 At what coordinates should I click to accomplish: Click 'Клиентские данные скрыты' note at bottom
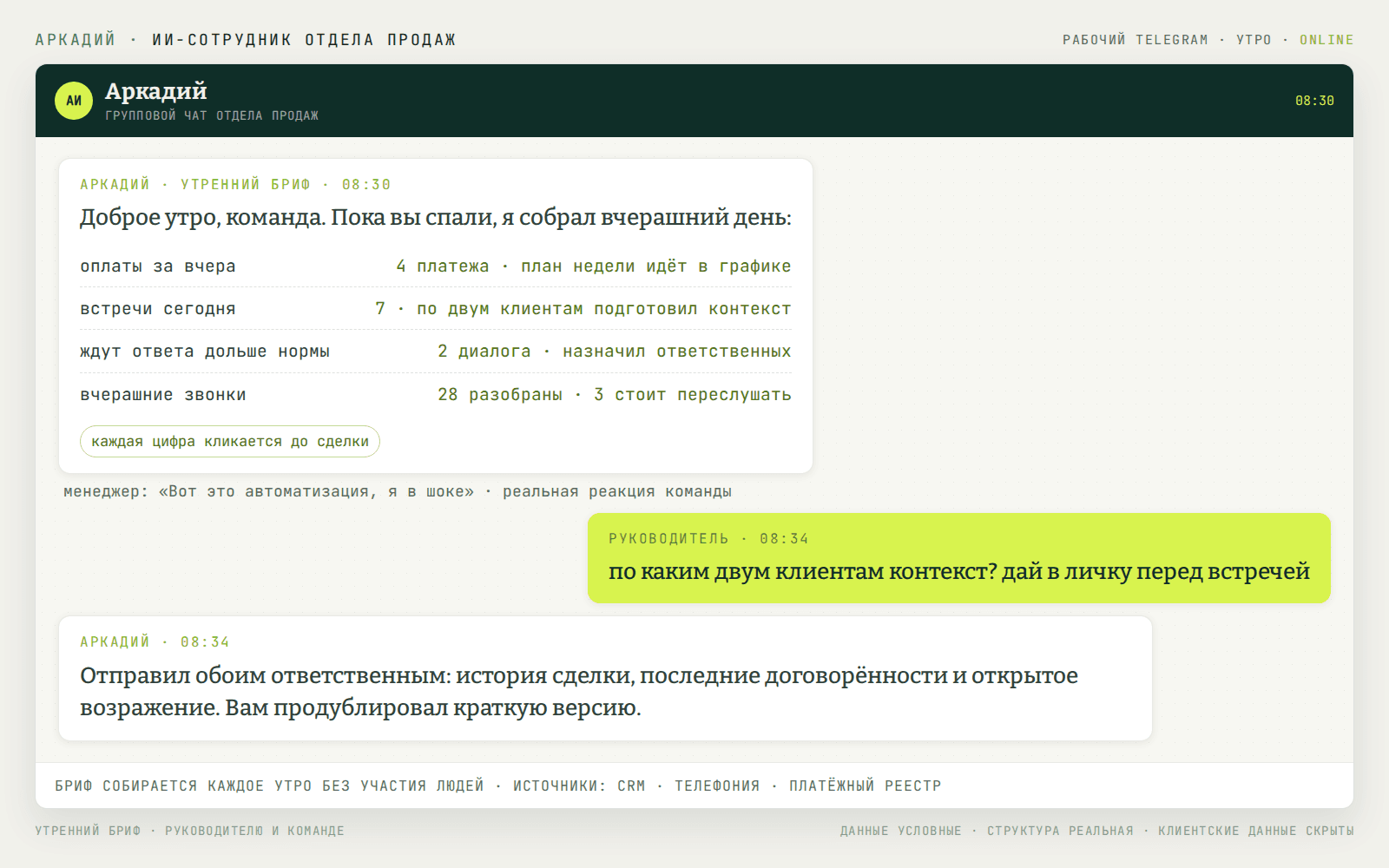1256,831
